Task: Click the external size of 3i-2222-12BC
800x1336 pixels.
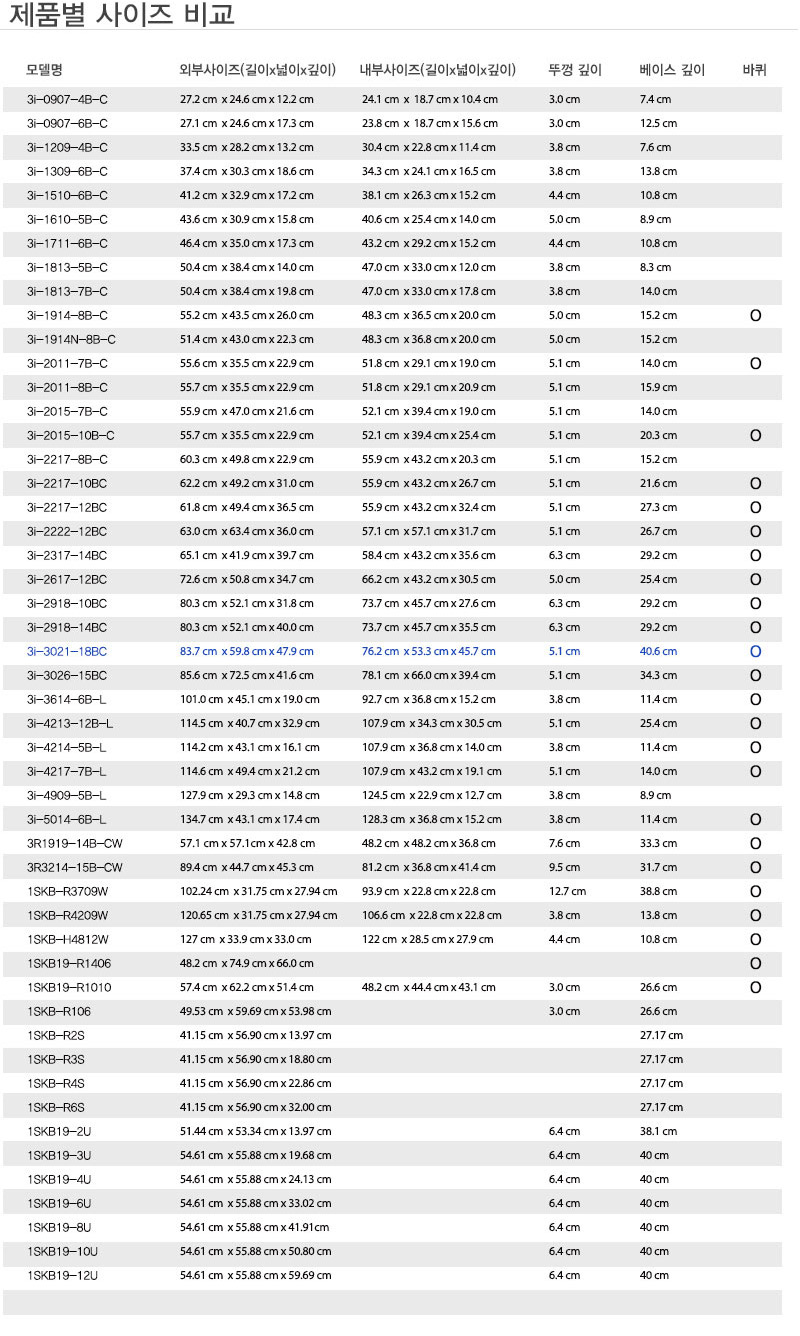Action: pyautogui.click(x=246, y=531)
